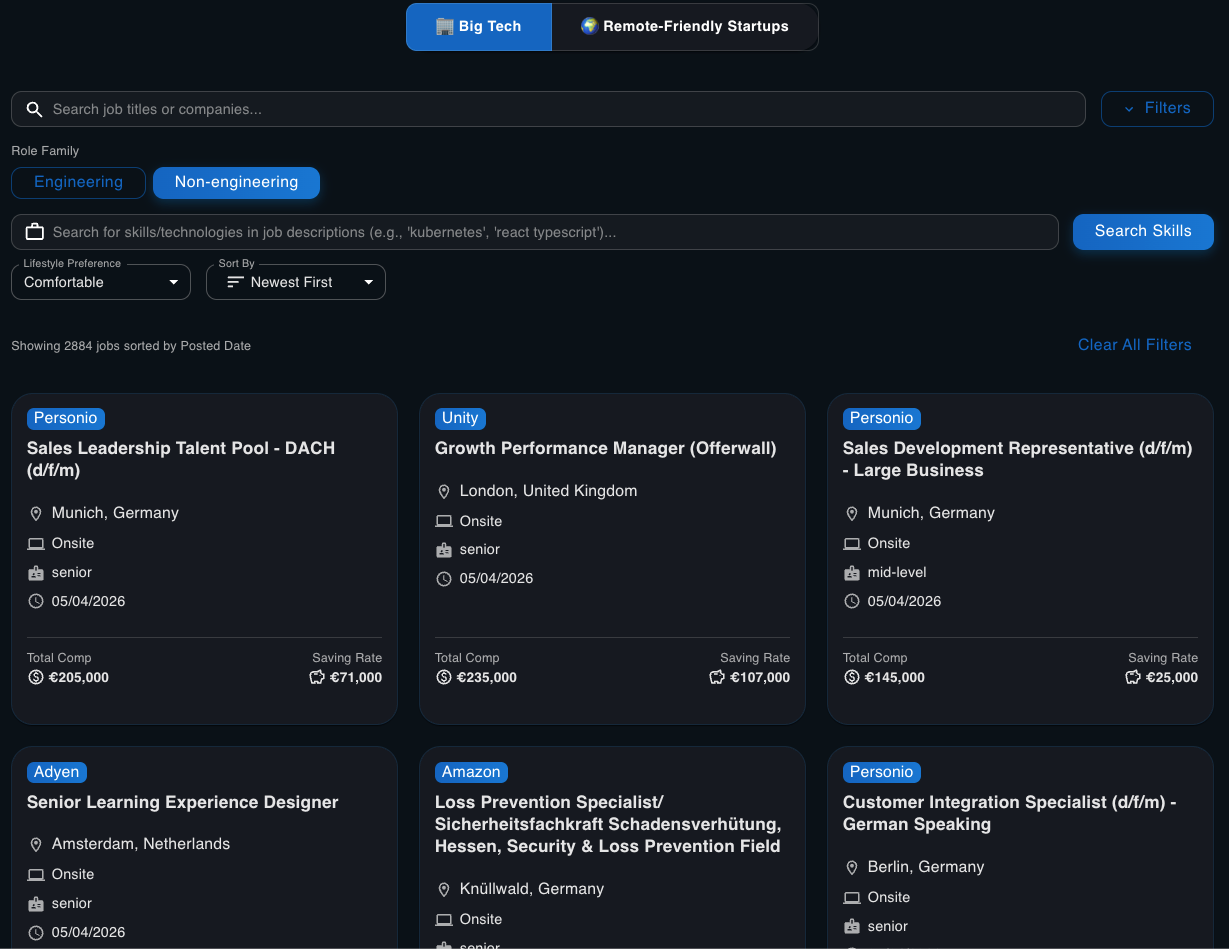Click the Amazon company tag

[x=471, y=772]
